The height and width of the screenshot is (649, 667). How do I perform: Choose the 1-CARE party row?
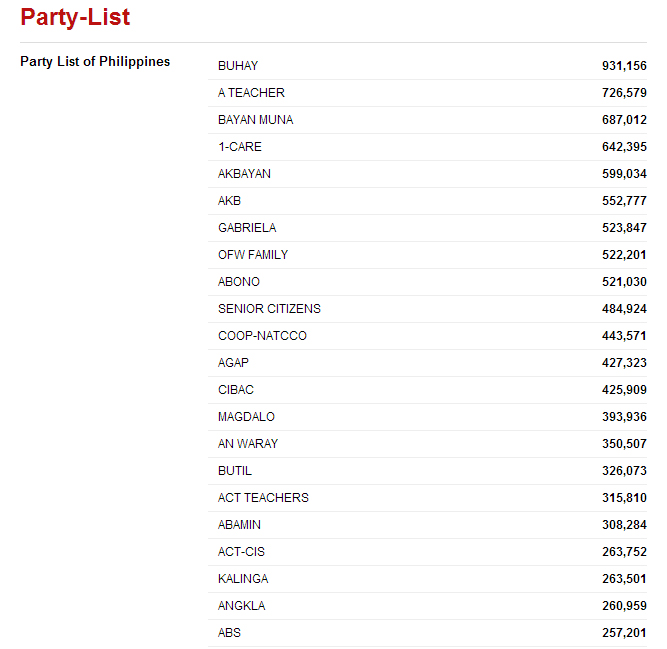[240, 147]
